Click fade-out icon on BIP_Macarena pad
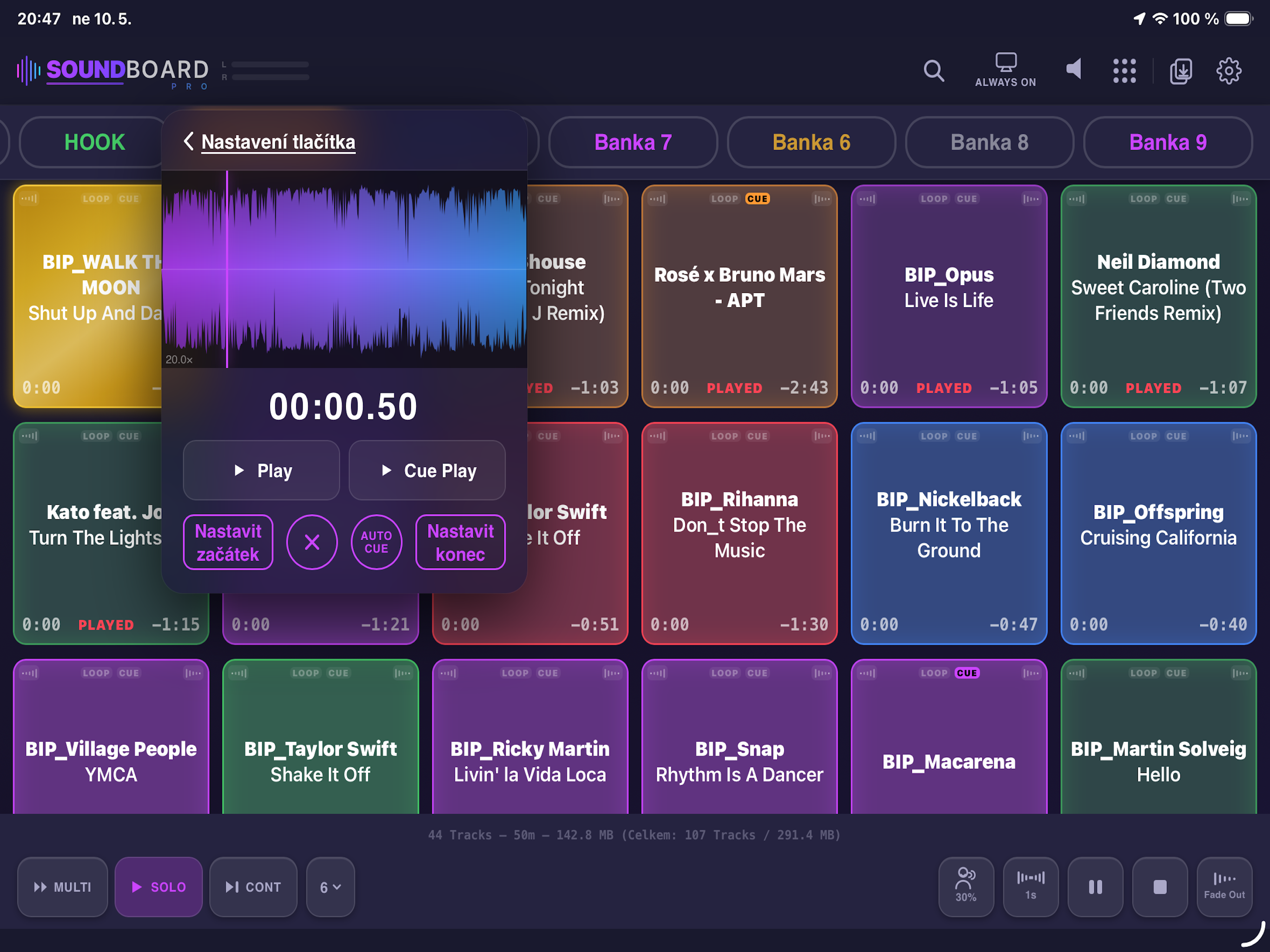Image resolution: width=1270 pixels, height=952 pixels. [x=1031, y=673]
